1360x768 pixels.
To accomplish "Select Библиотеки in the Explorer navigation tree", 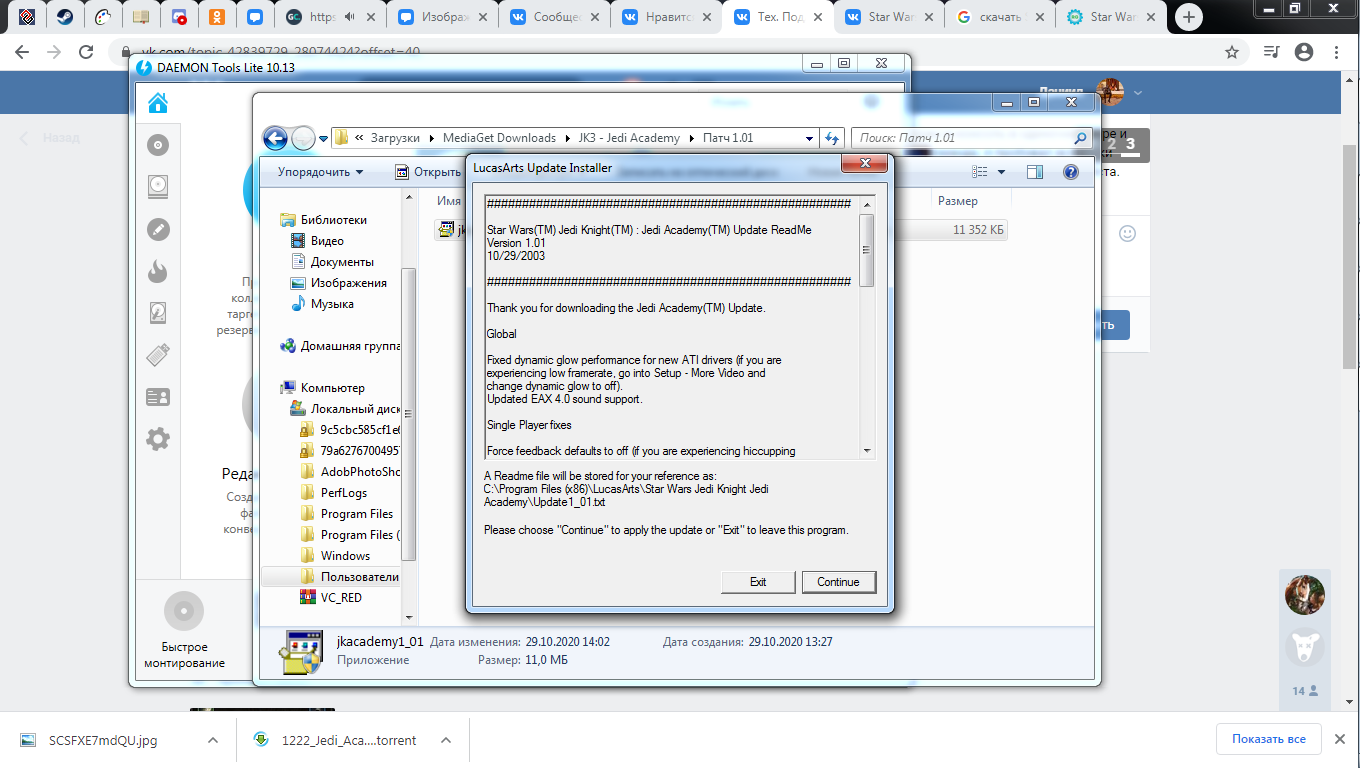I will tap(324, 220).
